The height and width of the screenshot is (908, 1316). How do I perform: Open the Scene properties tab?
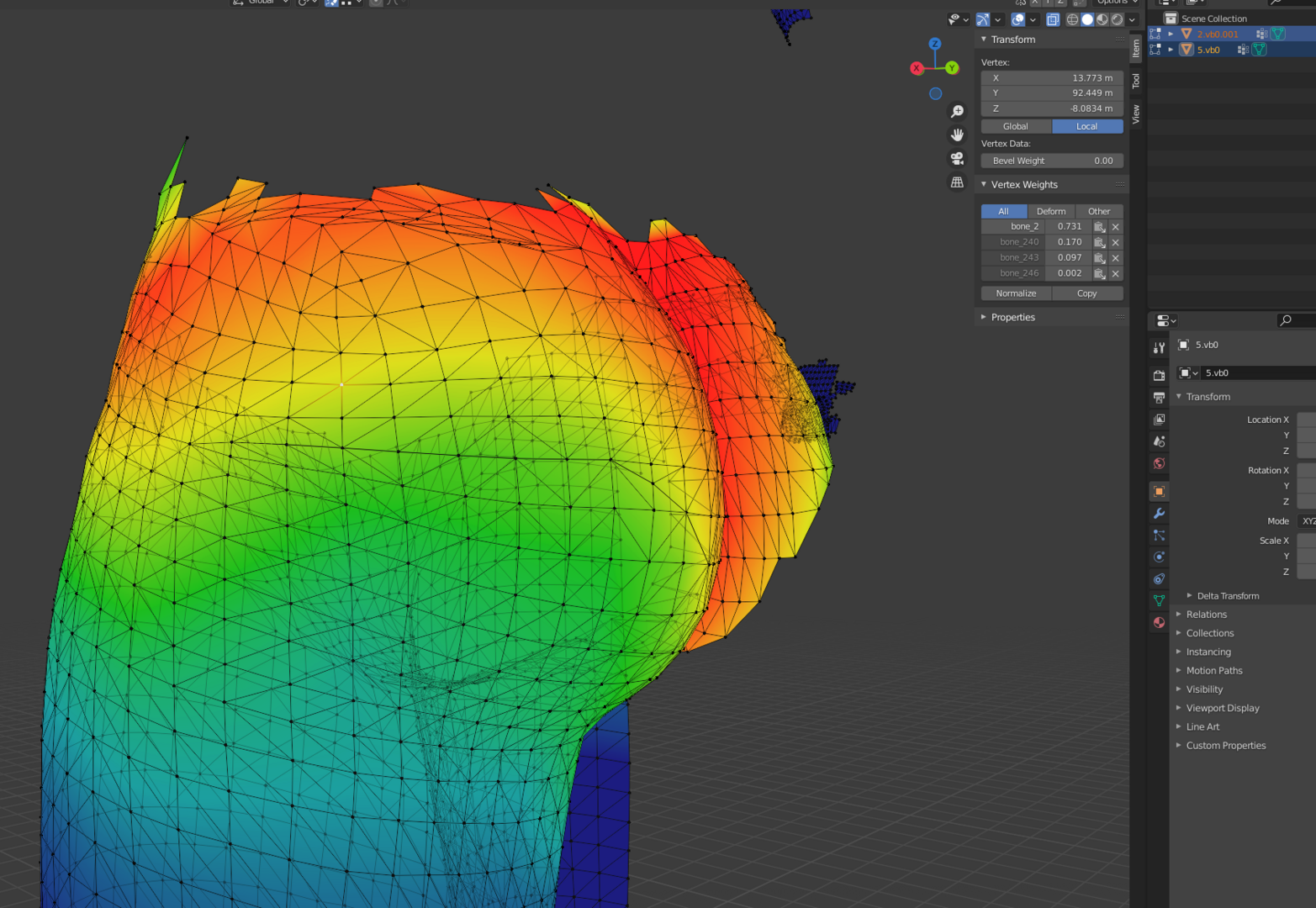click(1159, 441)
